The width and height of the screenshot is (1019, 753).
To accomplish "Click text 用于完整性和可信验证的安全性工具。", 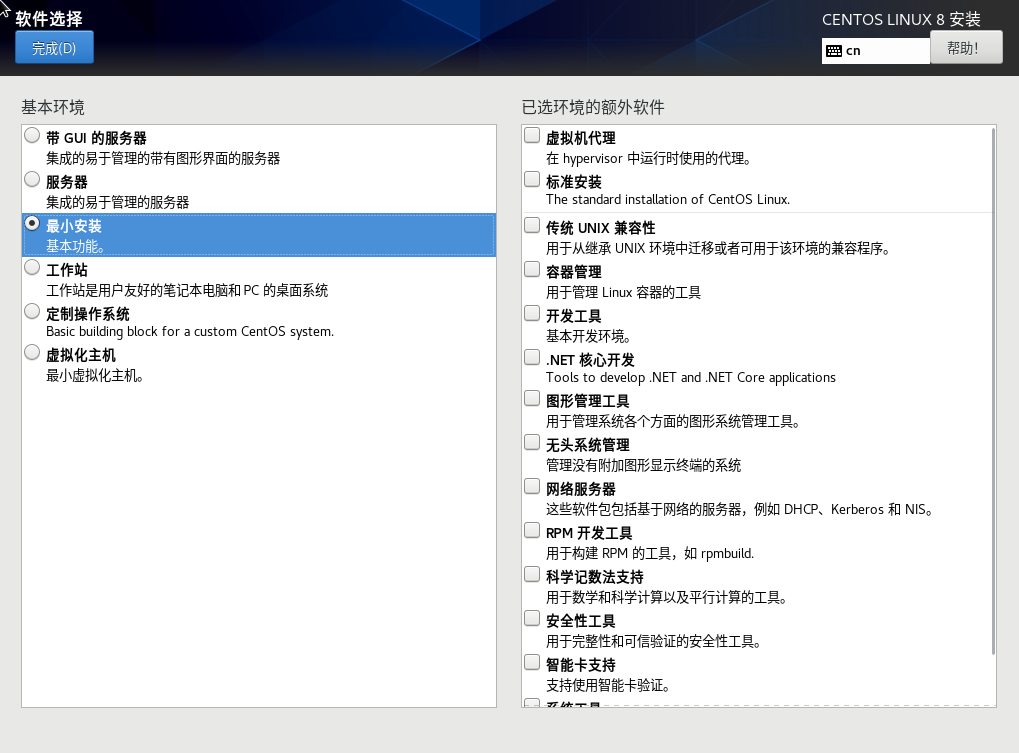I will tap(654, 641).
